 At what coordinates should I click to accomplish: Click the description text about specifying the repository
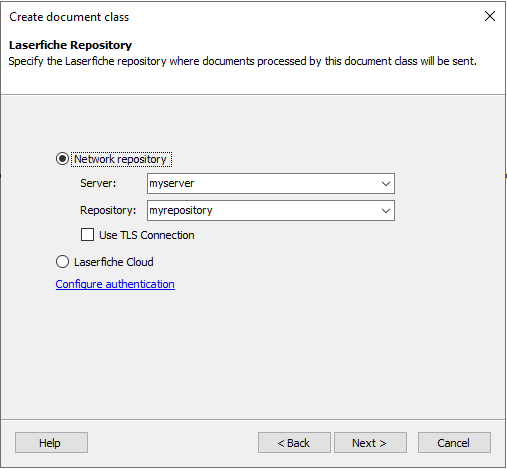[x=242, y=61]
